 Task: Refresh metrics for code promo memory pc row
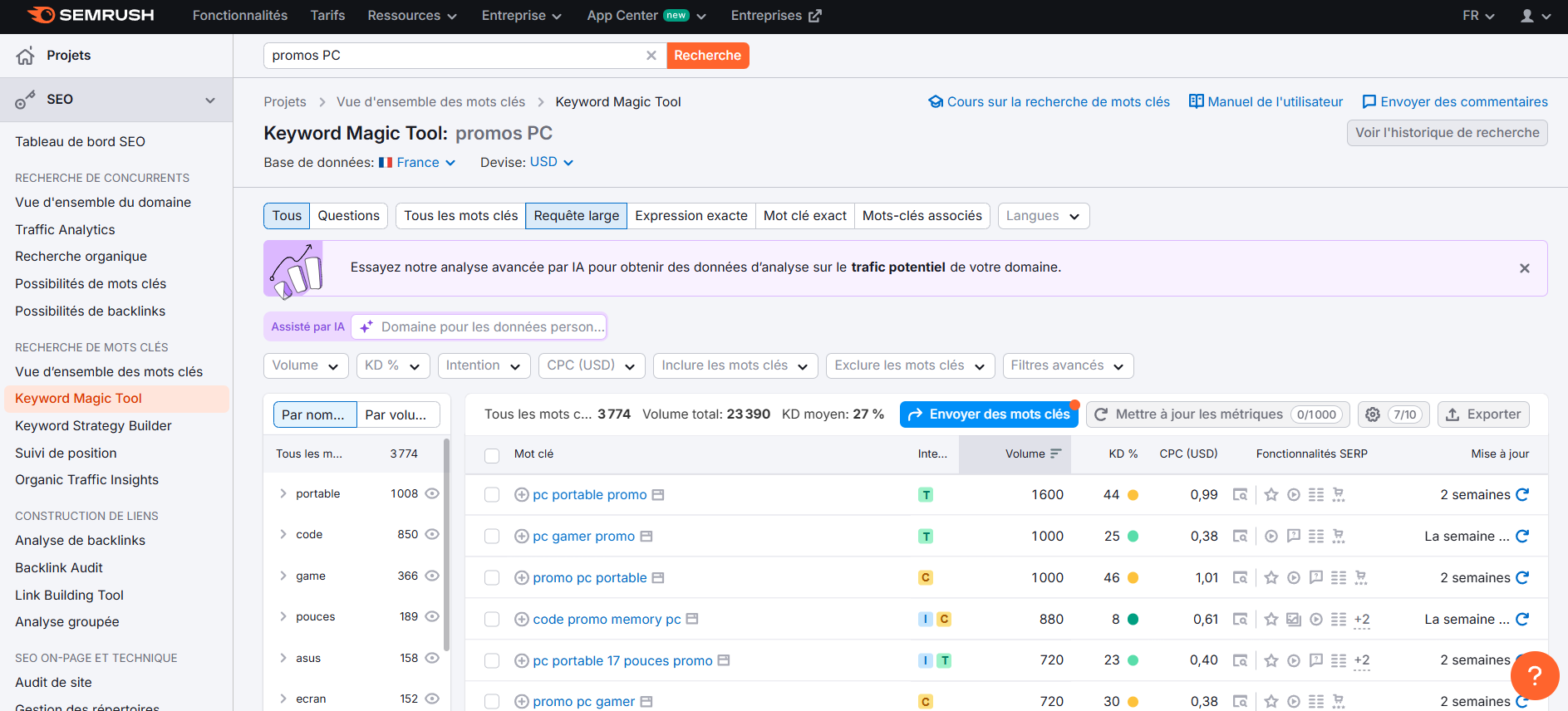[x=1522, y=619]
